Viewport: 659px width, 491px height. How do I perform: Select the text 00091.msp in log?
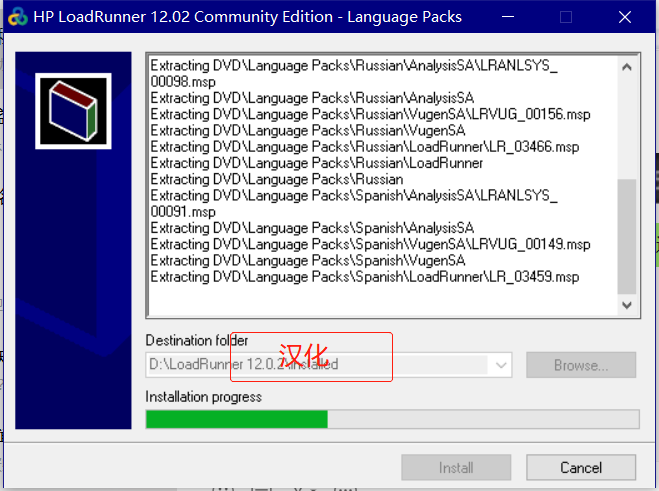coord(183,211)
